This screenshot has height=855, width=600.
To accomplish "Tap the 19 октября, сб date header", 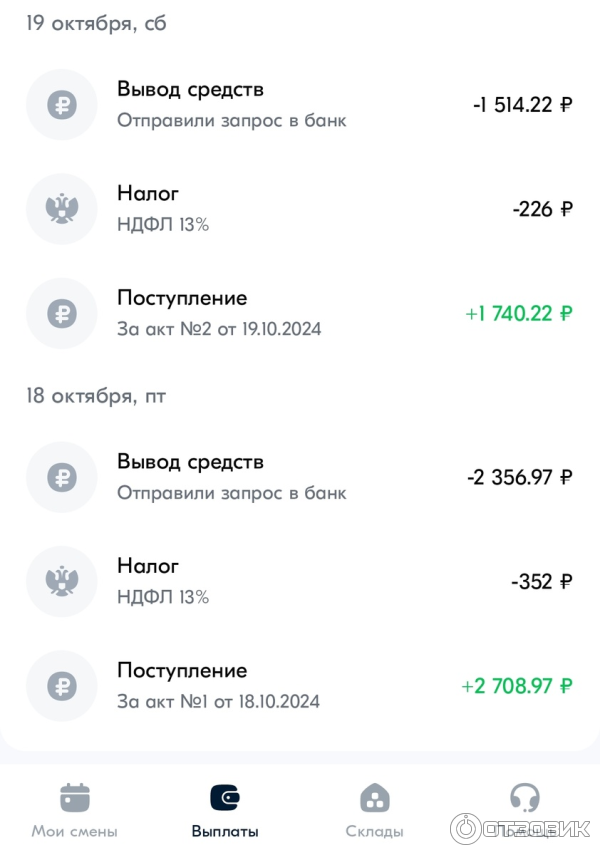I will pyautogui.click(x=96, y=24).
